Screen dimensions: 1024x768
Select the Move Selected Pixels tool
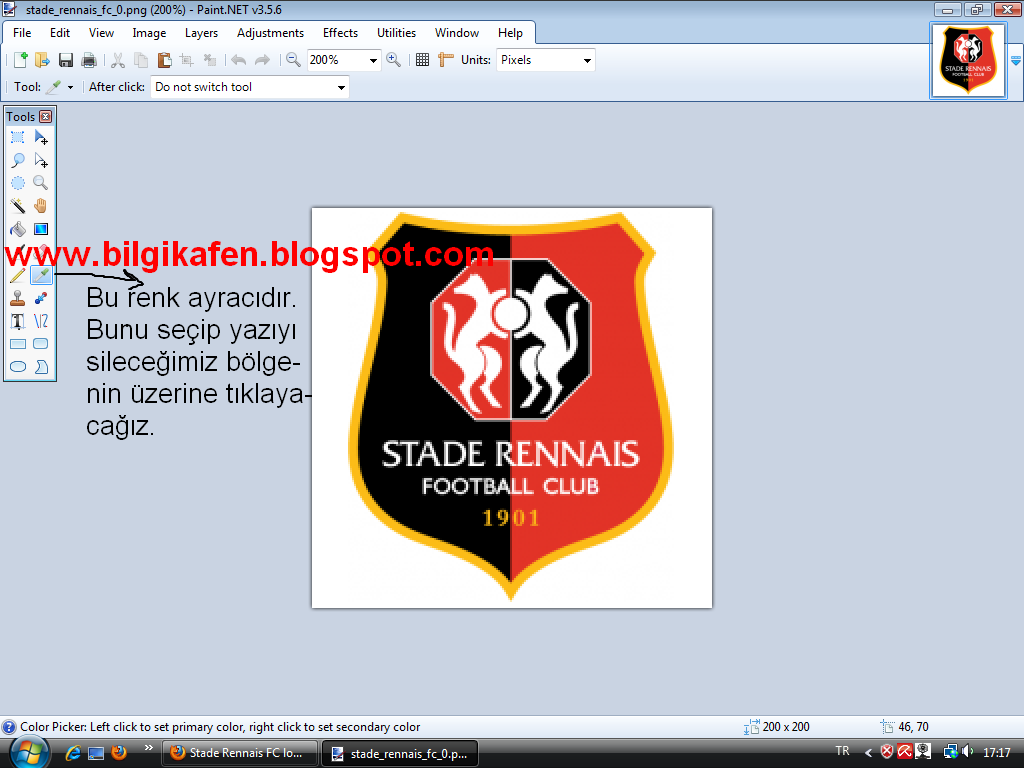pyautogui.click(x=41, y=137)
